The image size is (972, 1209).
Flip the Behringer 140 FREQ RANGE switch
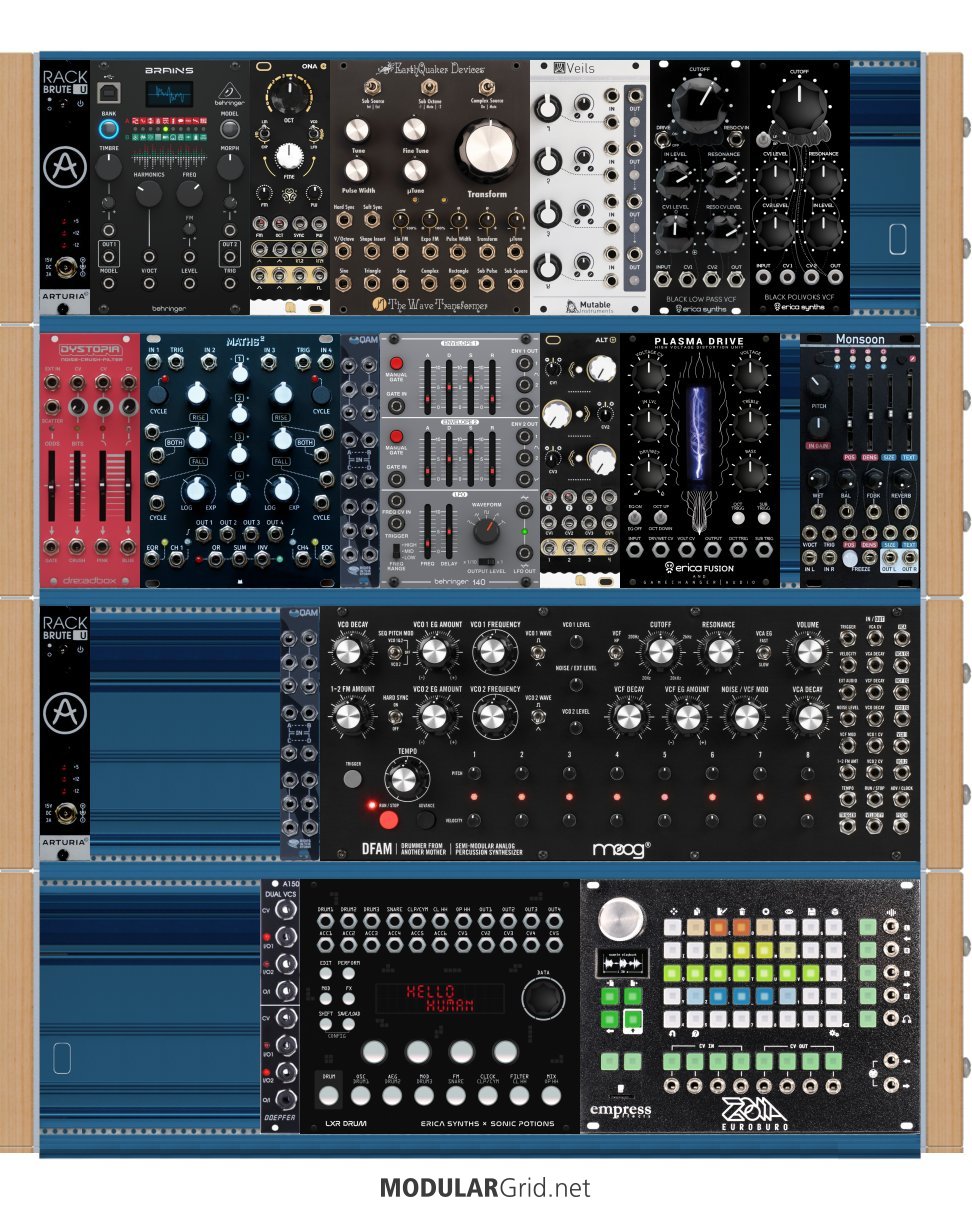[397, 551]
